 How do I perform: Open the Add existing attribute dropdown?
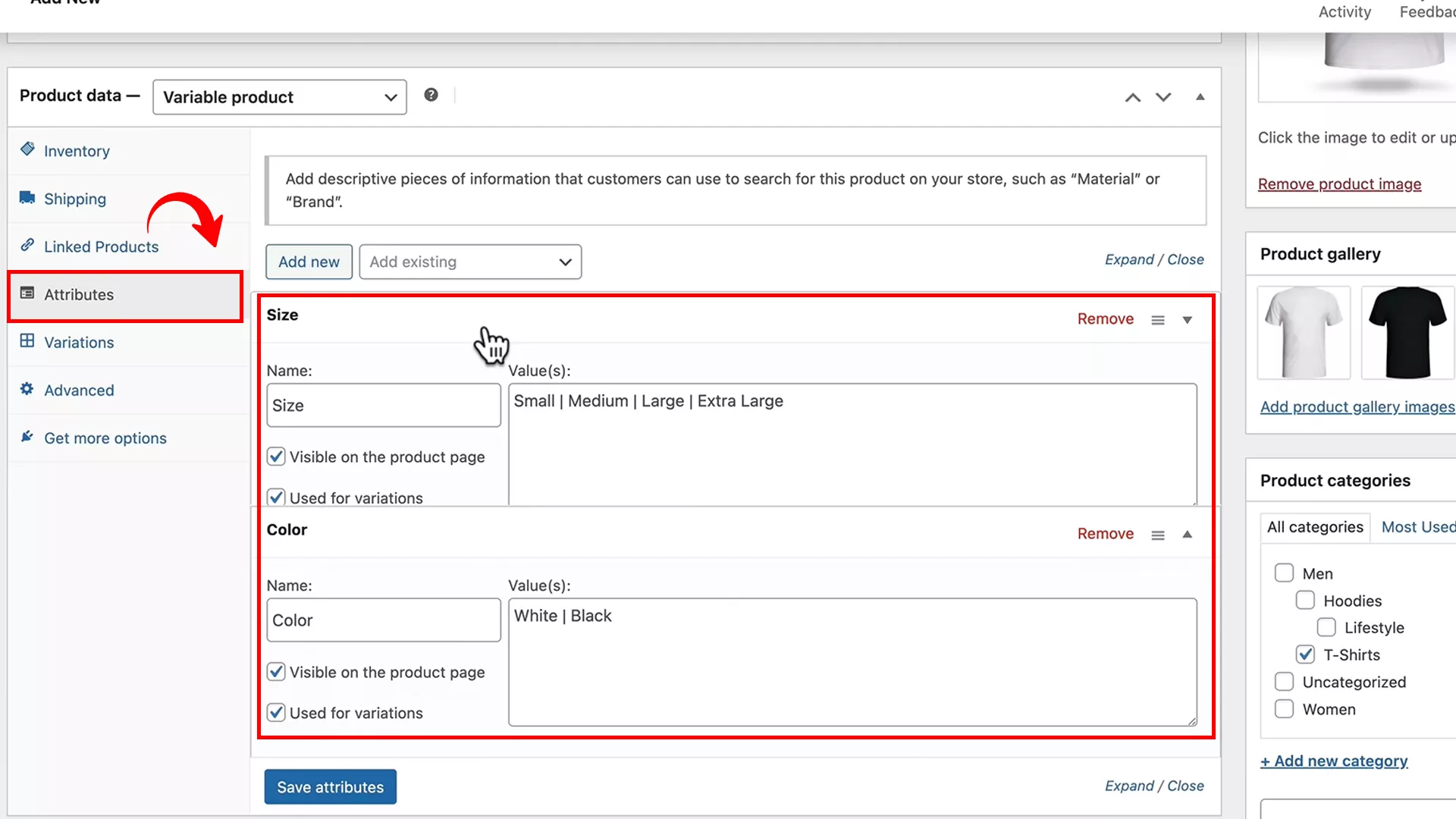[469, 262]
